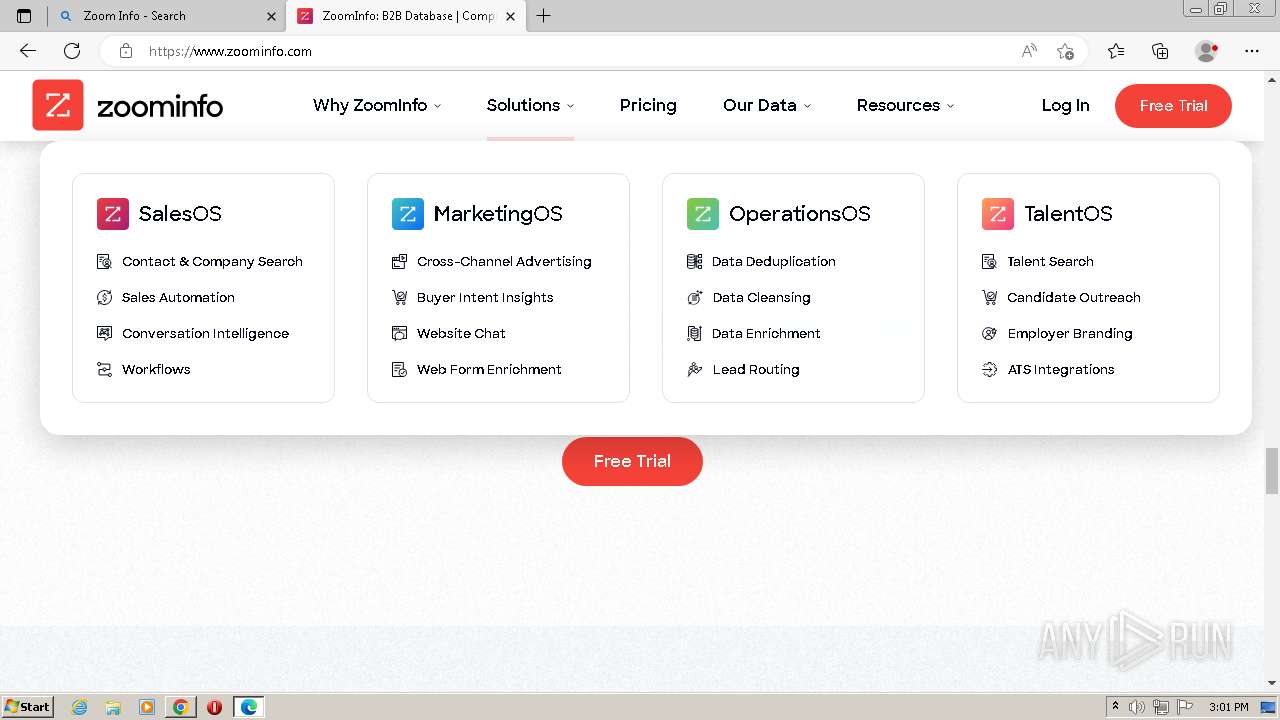Click the Sales Automation icon

coord(104,297)
